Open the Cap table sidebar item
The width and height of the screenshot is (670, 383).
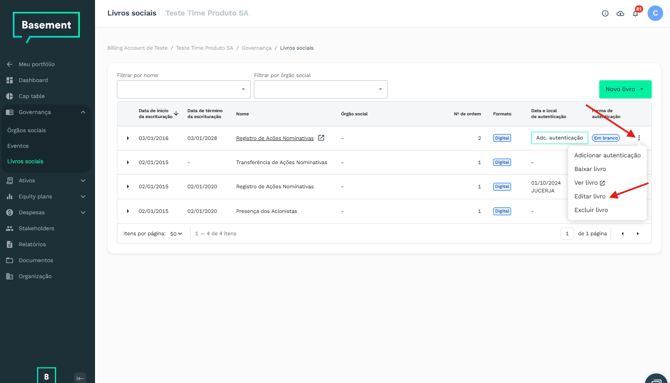(26, 96)
